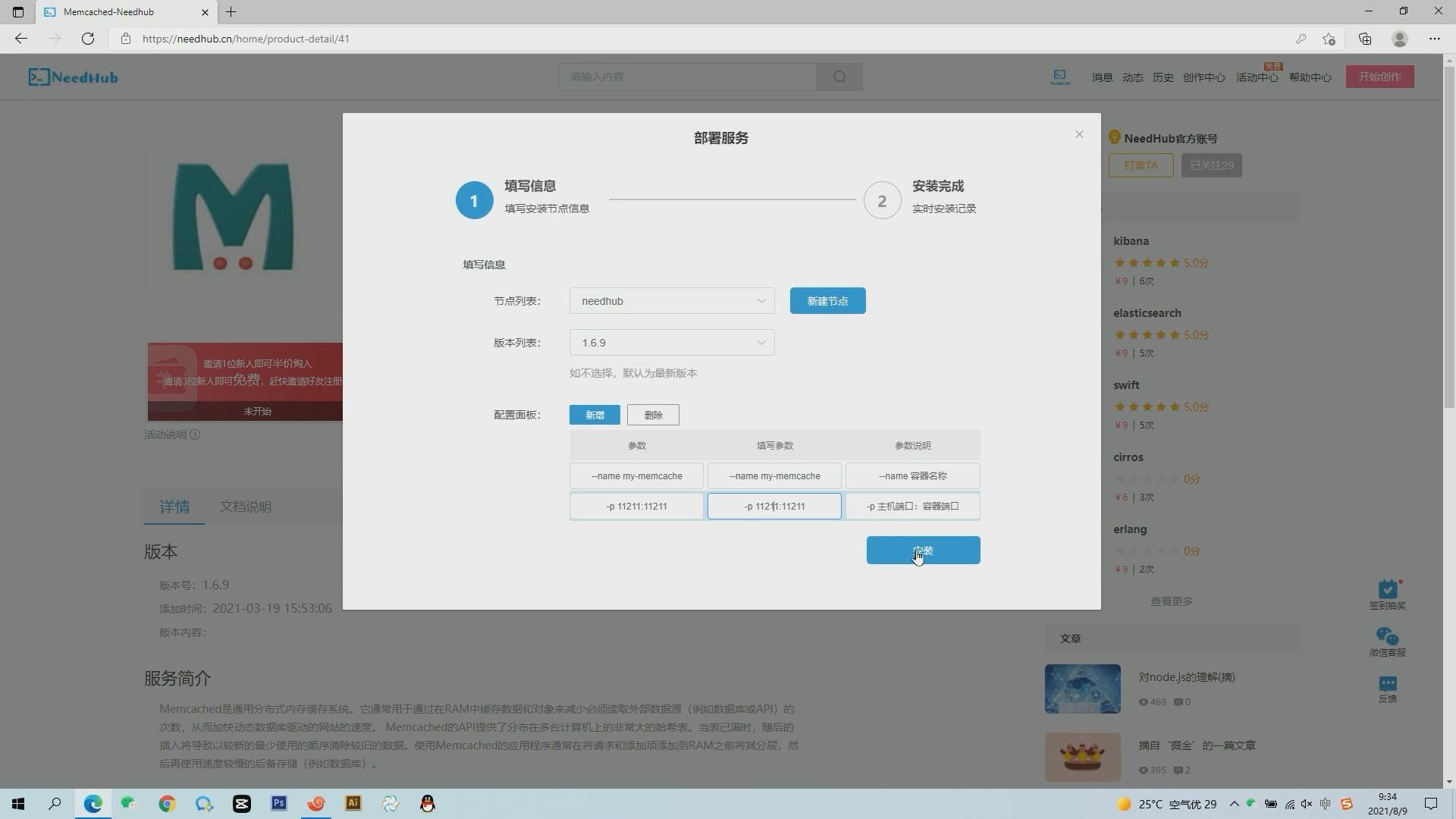Click the browser refresh icon

pos(88,39)
